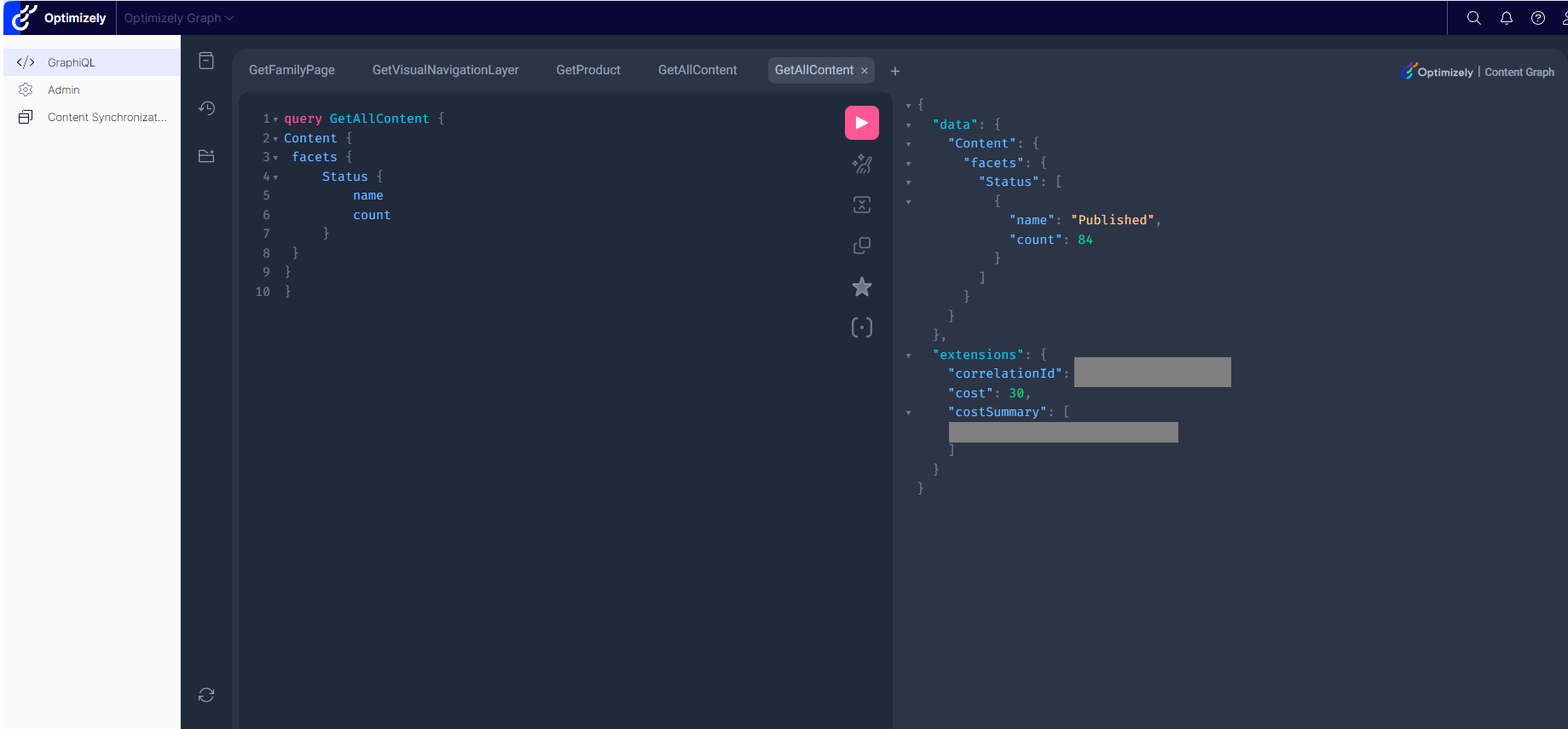Switch to the first GetAllContent tab
Screen dimensions: 1568x729
click(x=697, y=70)
